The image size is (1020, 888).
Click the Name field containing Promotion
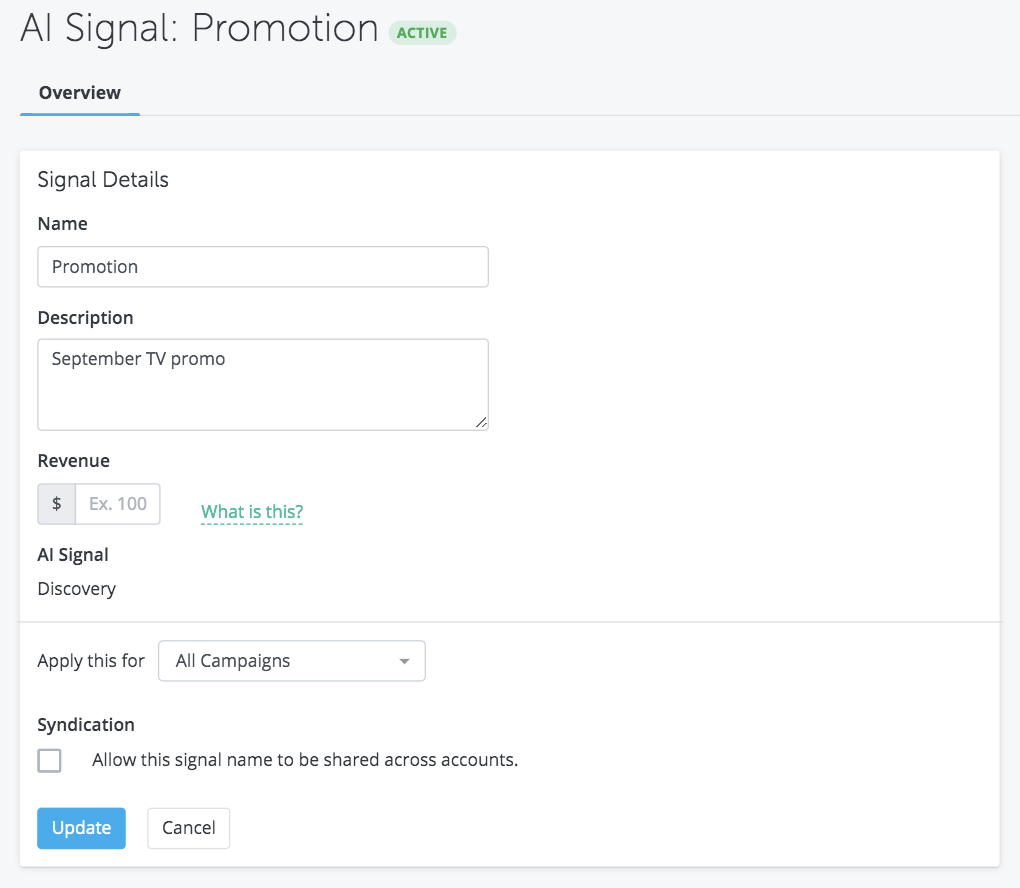[262, 267]
